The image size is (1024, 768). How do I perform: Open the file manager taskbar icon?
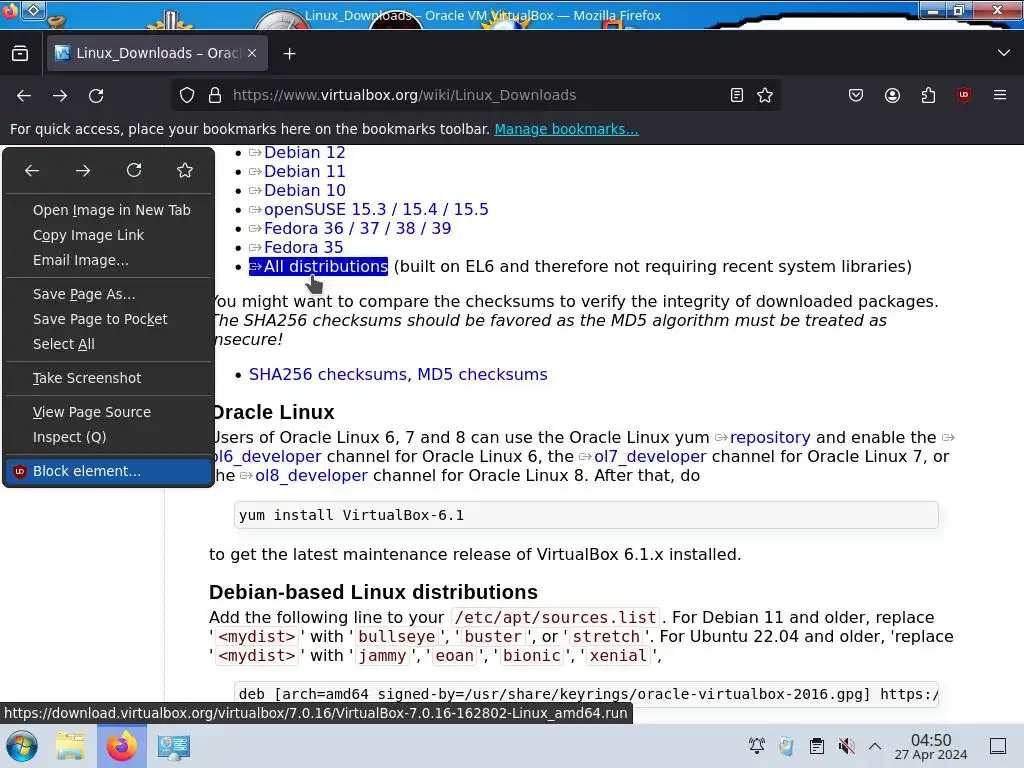[x=70, y=746]
